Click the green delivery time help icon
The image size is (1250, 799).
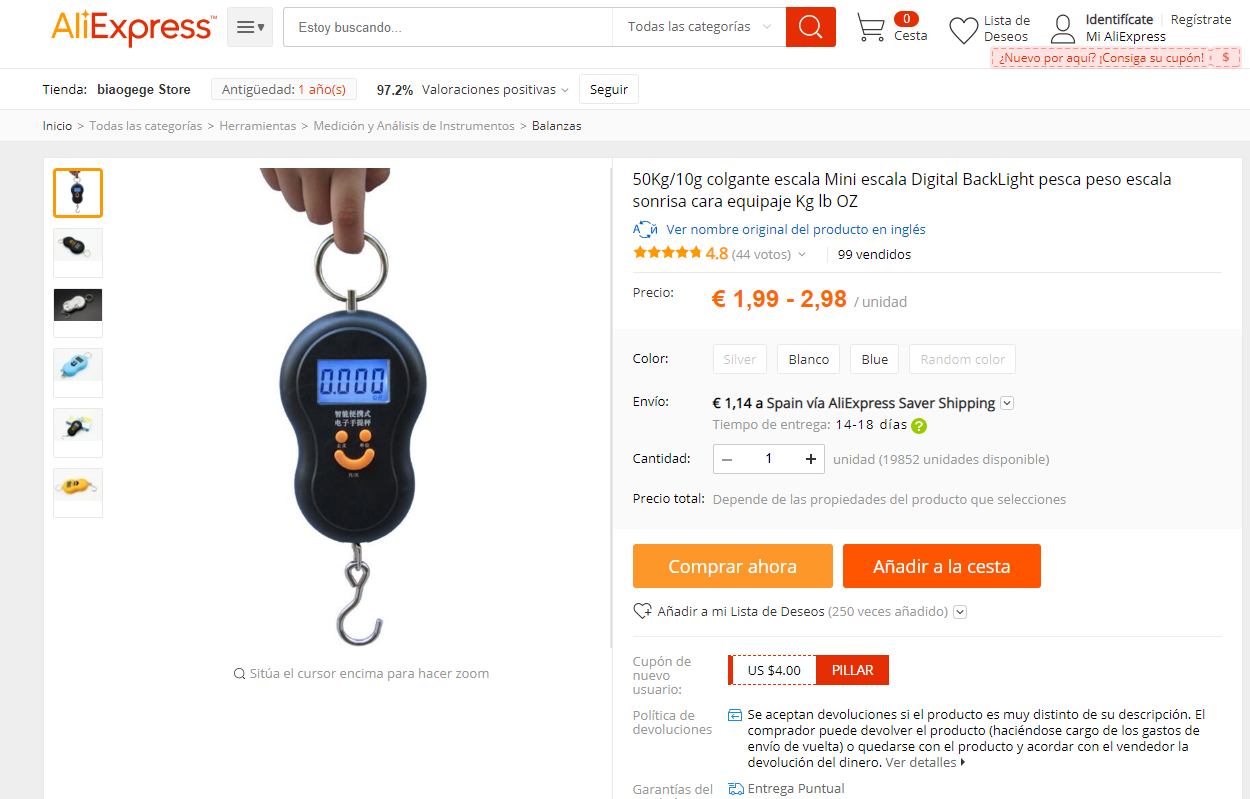(919, 425)
